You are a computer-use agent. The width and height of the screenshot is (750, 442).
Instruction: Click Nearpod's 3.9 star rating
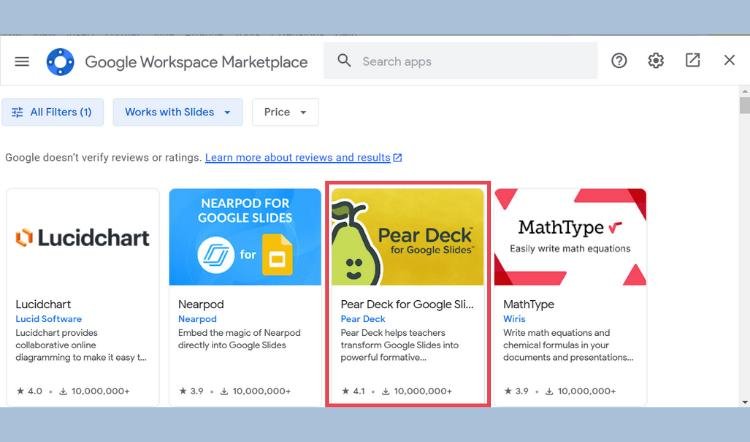coord(191,391)
